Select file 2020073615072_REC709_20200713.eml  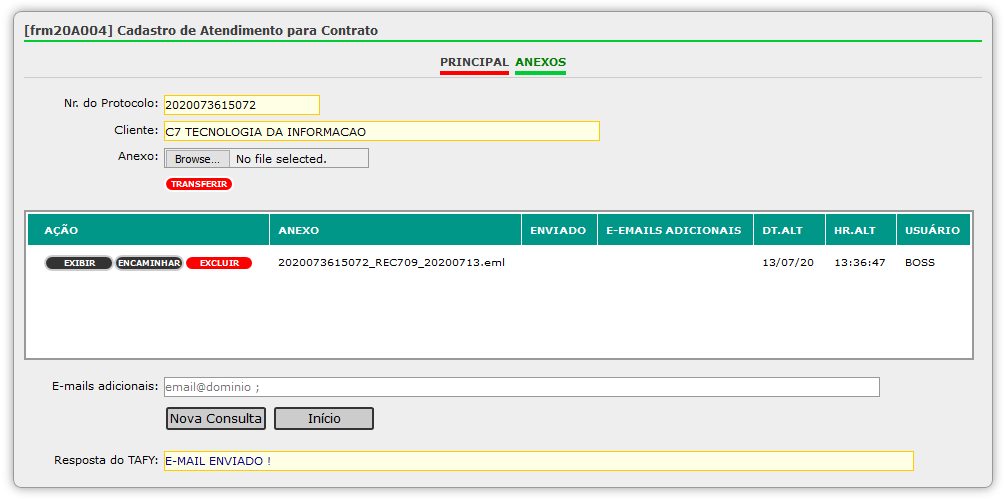coord(391,263)
